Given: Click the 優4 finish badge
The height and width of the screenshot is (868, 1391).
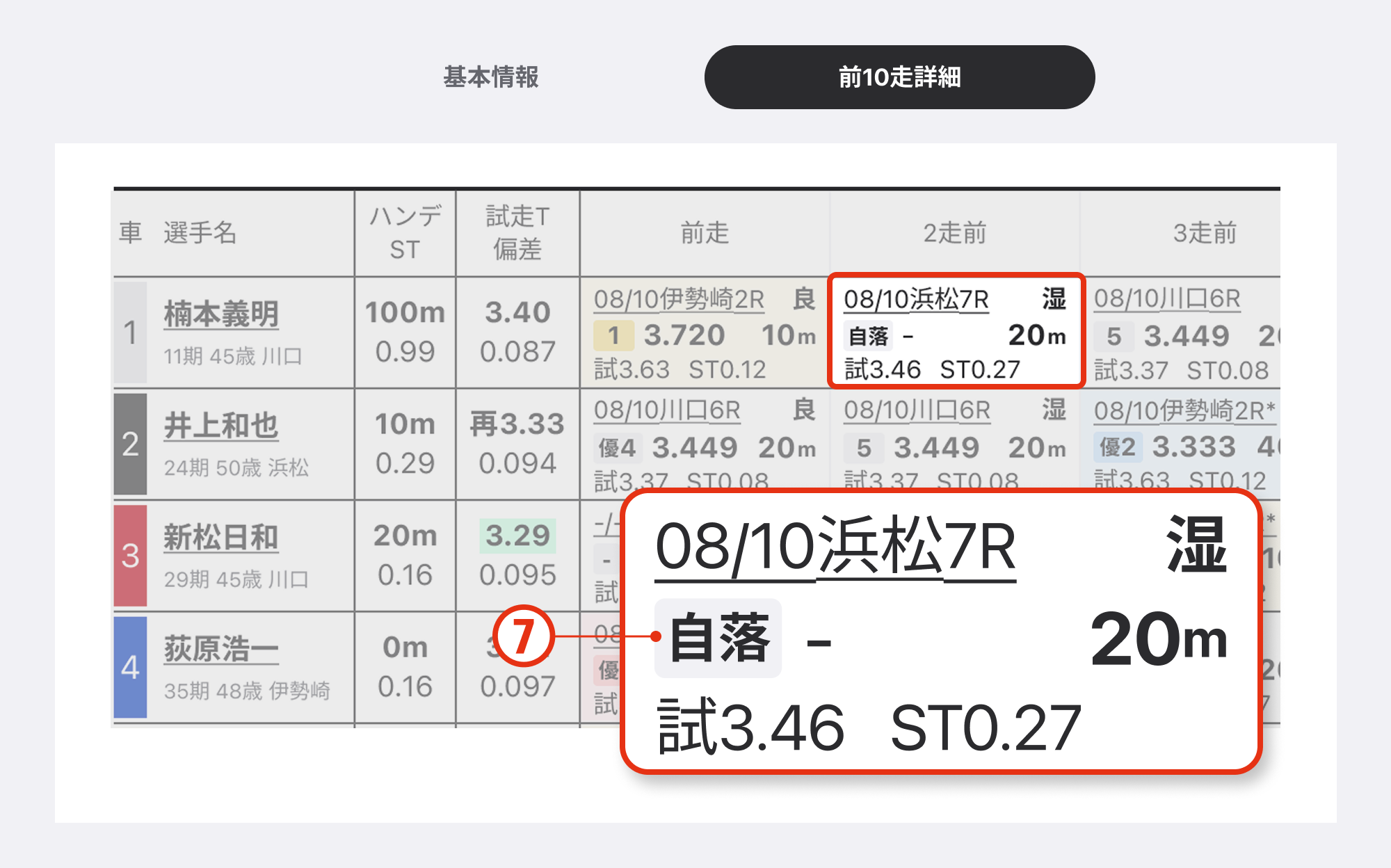Looking at the screenshot, I should [x=617, y=448].
